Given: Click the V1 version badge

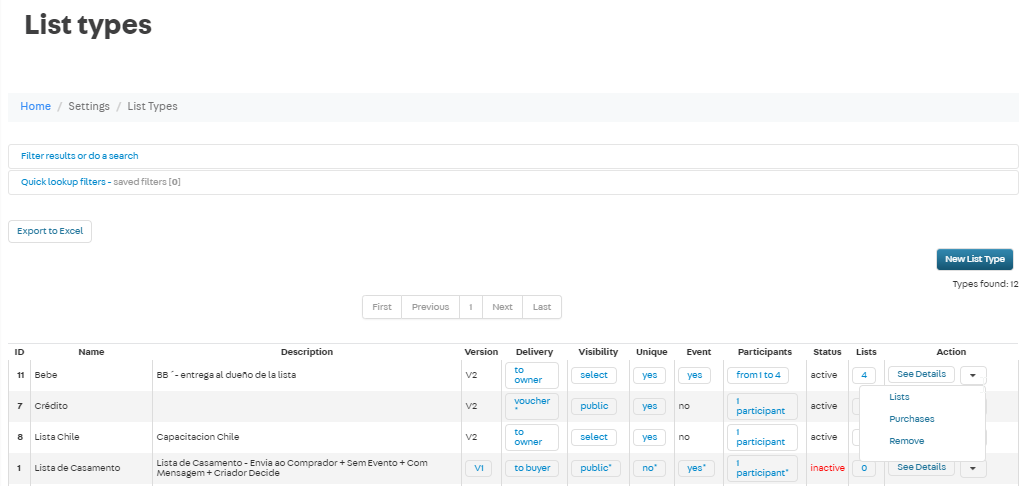Looking at the screenshot, I should (478, 468).
